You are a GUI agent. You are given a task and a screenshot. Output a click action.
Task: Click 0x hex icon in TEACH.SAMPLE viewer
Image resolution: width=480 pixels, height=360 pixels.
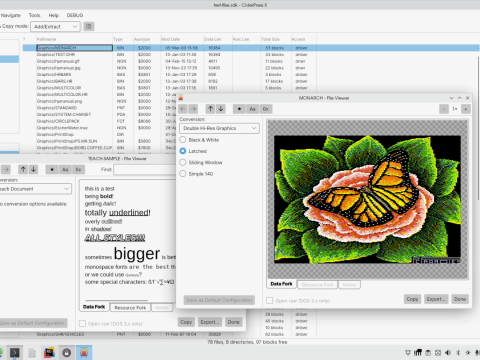78,169
